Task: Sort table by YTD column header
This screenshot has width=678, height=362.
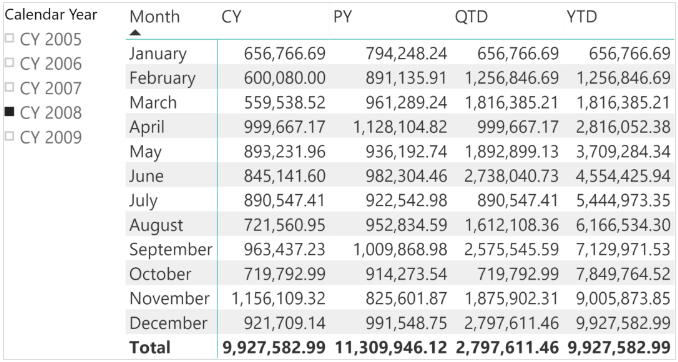Action: click(x=582, y=17)
